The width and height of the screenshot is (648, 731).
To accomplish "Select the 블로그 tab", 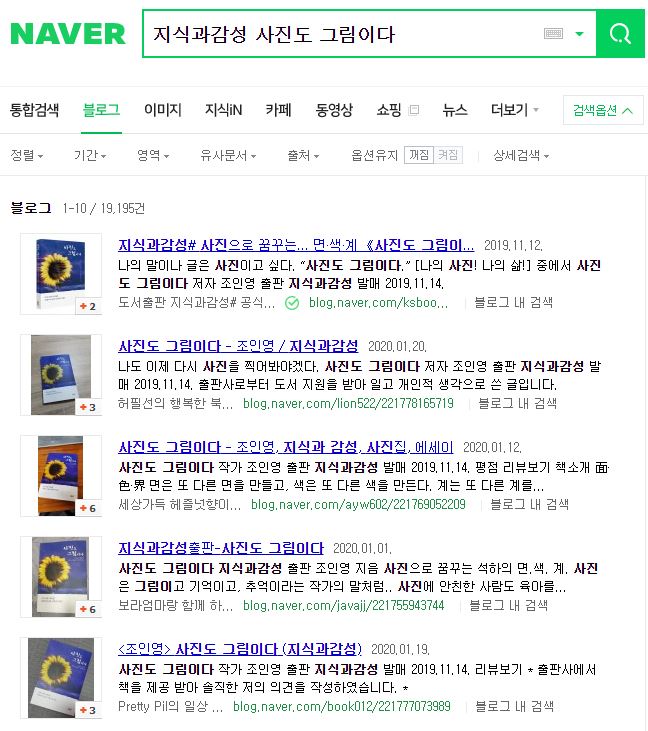I will [x=101, y=110].
